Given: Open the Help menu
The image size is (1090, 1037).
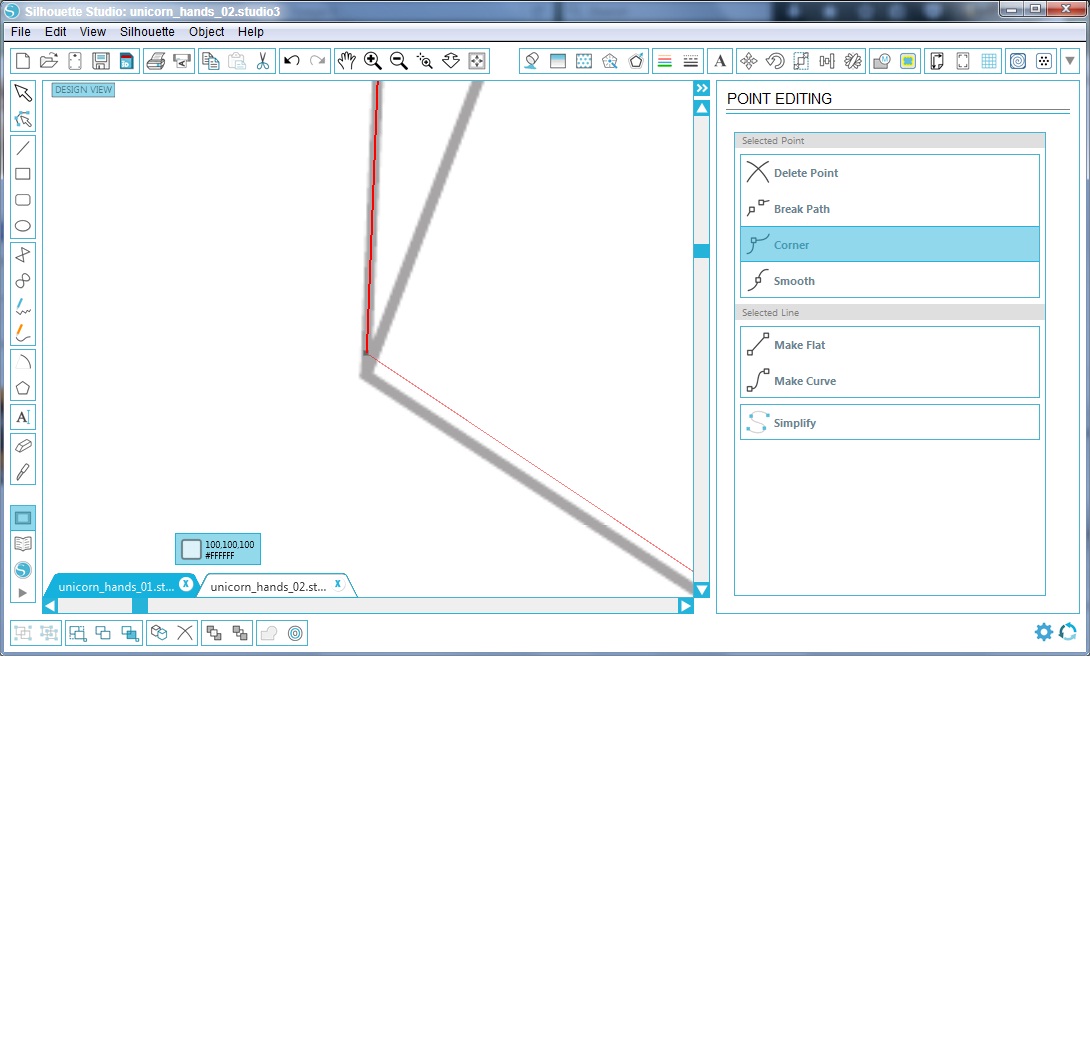Looking at the screenshot, I should coord(251,32).
